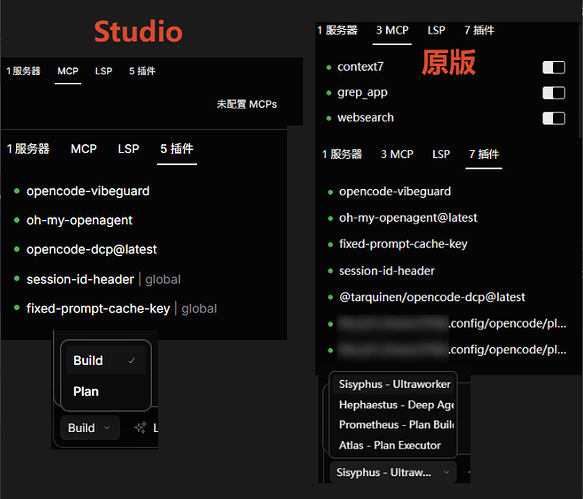
Task: Toggle the grep_app MCP switch
Action: [x=554, y=93]
